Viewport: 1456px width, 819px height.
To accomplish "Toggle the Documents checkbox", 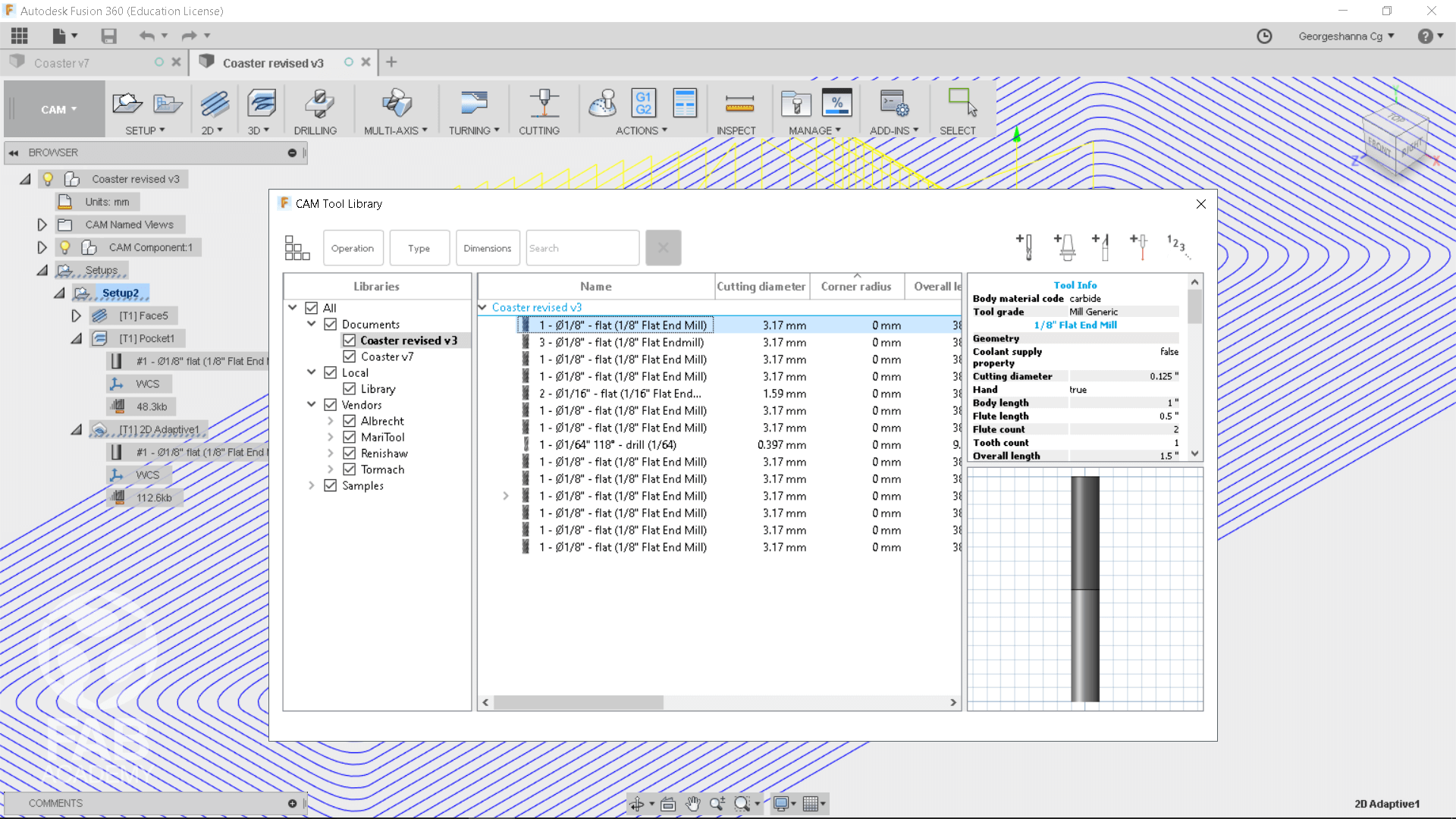I will point(330,324).
